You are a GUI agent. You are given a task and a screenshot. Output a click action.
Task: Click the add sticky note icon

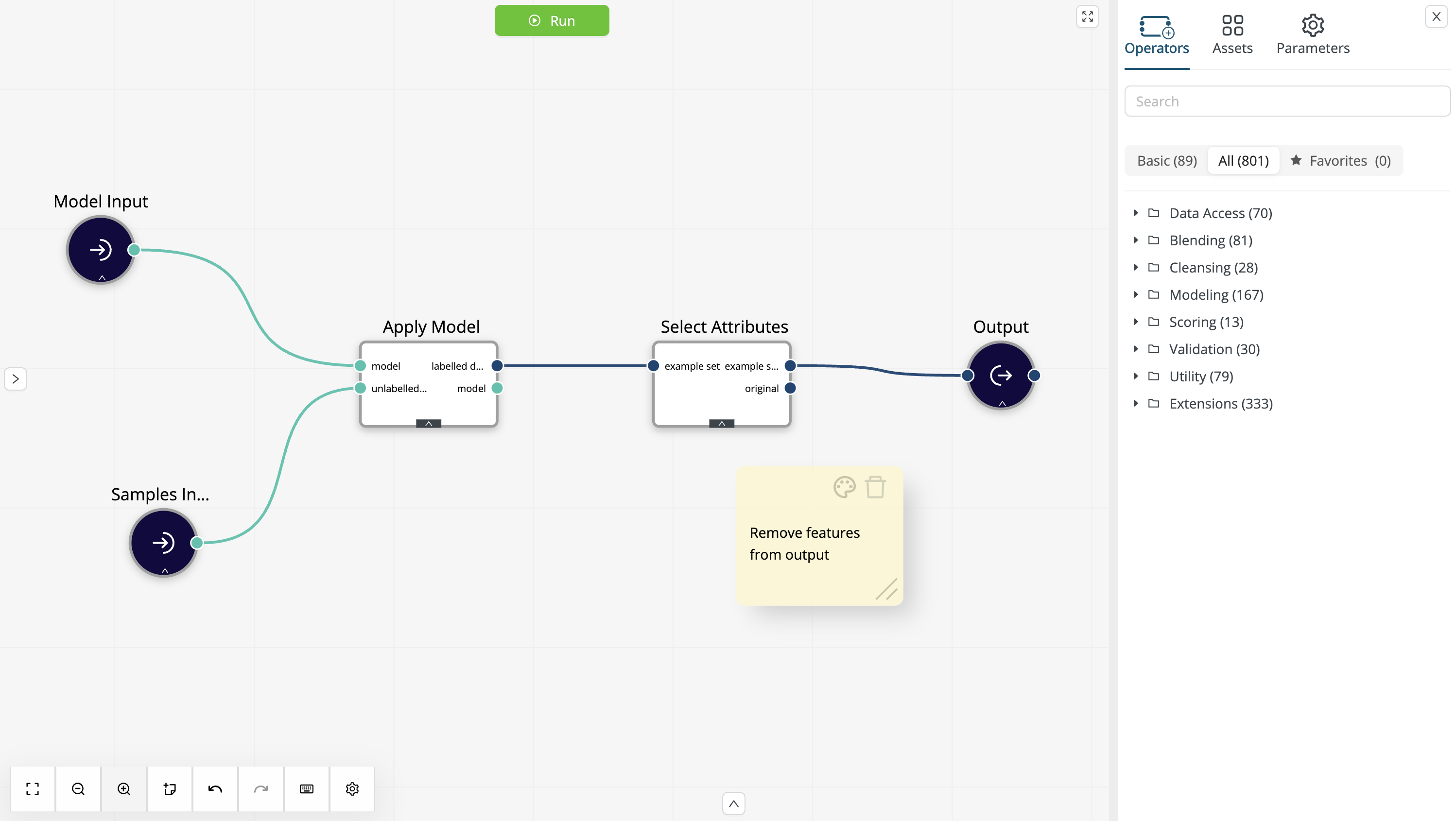click(x=170, y=789)
